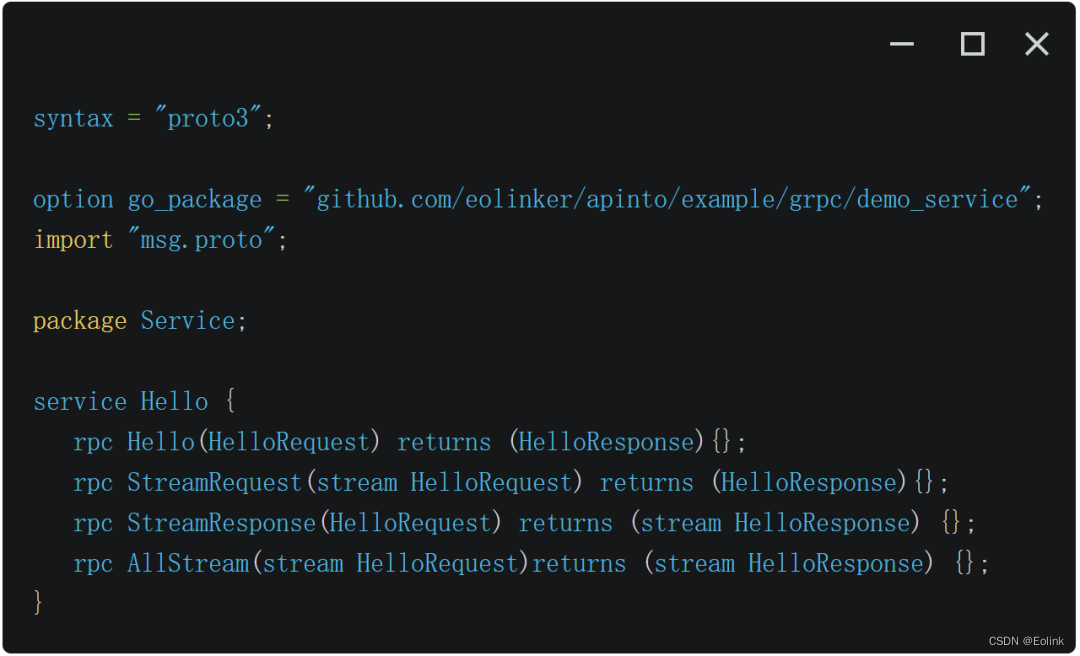This screenshot has width=1080, height=656.
Task: Place cursor on go_package option name
Action: [x=195, y=201]
